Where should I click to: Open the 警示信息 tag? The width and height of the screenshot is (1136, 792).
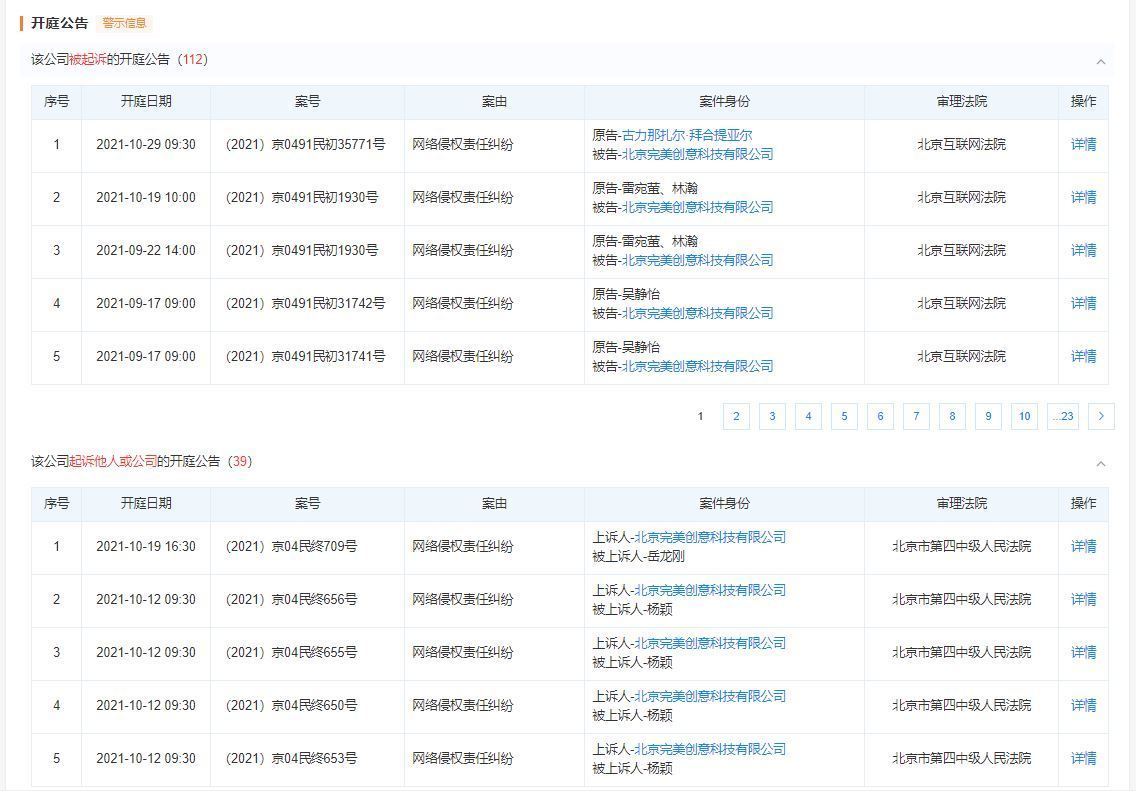pos(124,23)
